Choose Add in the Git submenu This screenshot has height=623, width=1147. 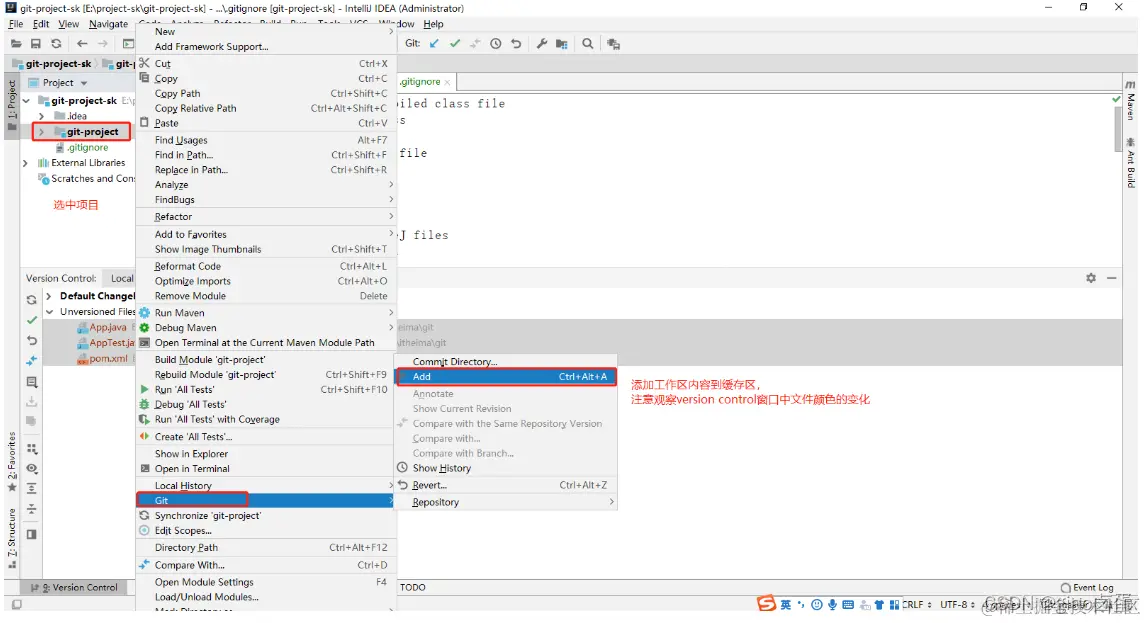pyautogui.click(x=506, y=377)
